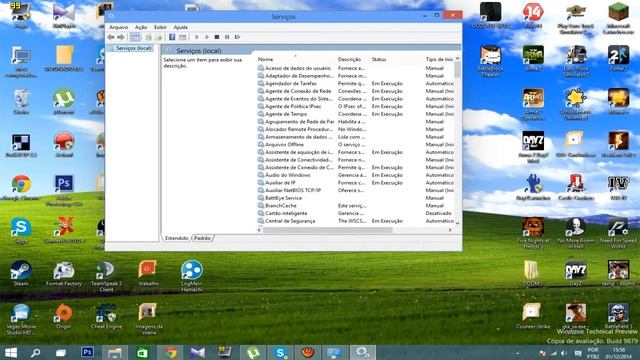
Task: Select the Google Chrome desktop icon
Action: click(21, 188)
